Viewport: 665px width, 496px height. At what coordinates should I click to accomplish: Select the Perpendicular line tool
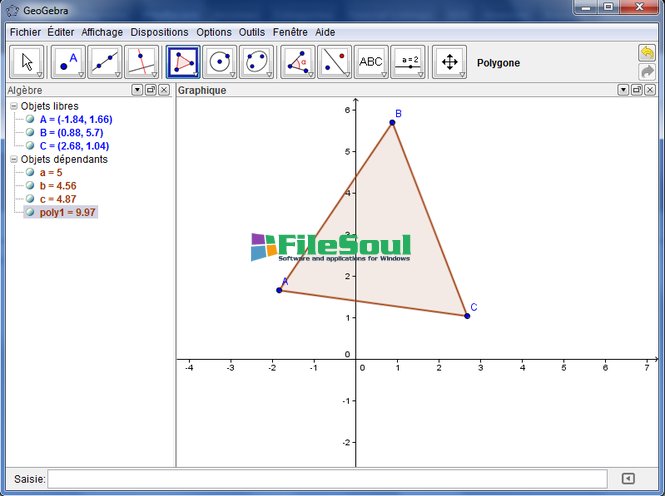pyautogui.click(x=142, y=62)
